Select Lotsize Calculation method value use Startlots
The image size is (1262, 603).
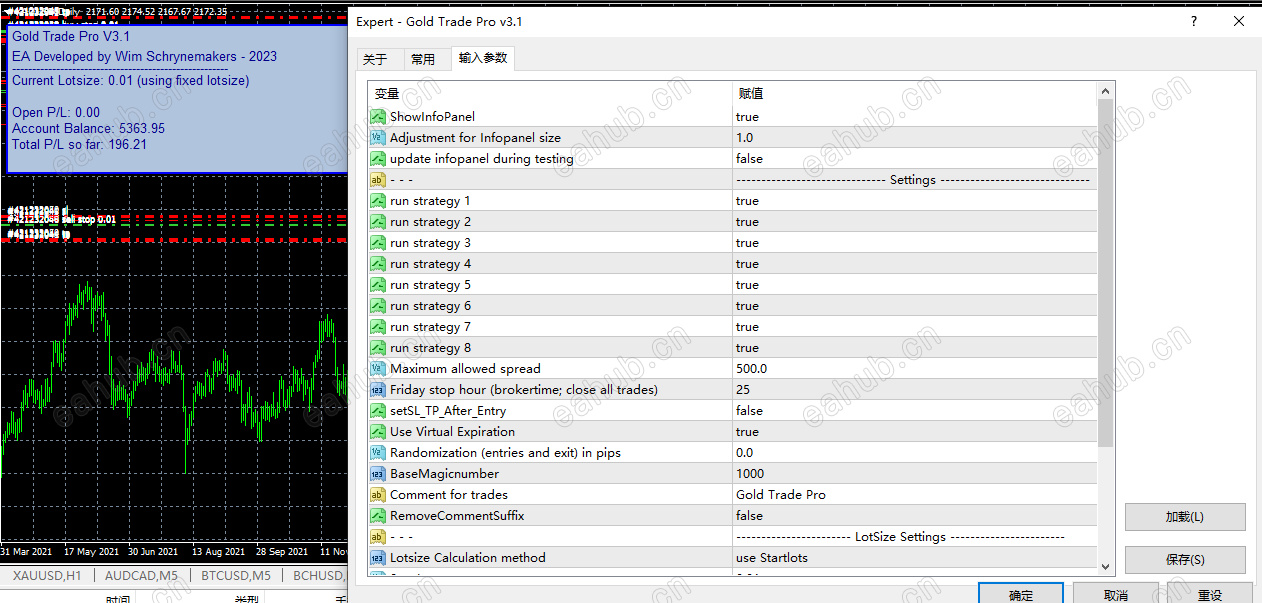772,558
